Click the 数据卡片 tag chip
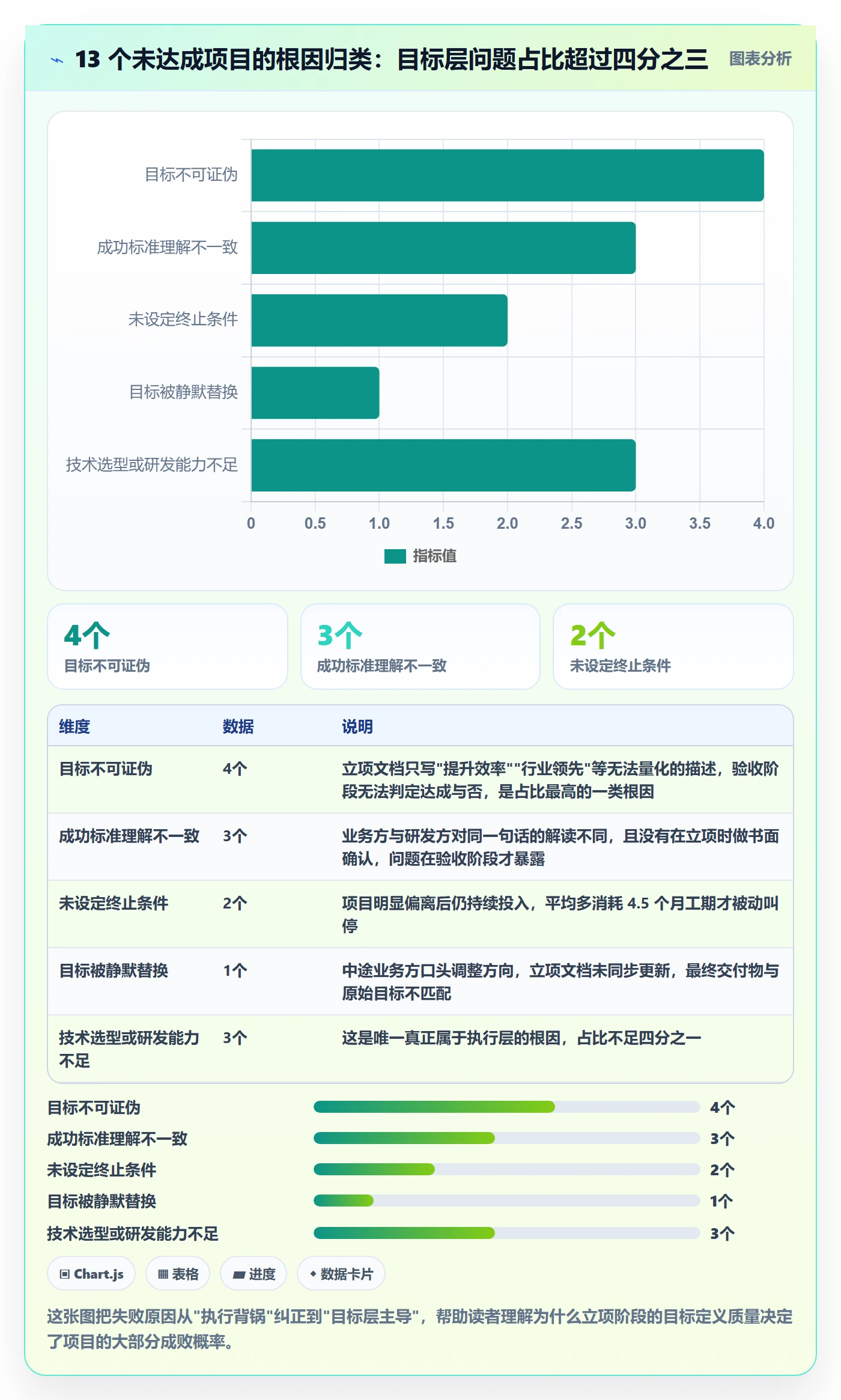Screen dimensions: 841x1400 coord(341,1274)
